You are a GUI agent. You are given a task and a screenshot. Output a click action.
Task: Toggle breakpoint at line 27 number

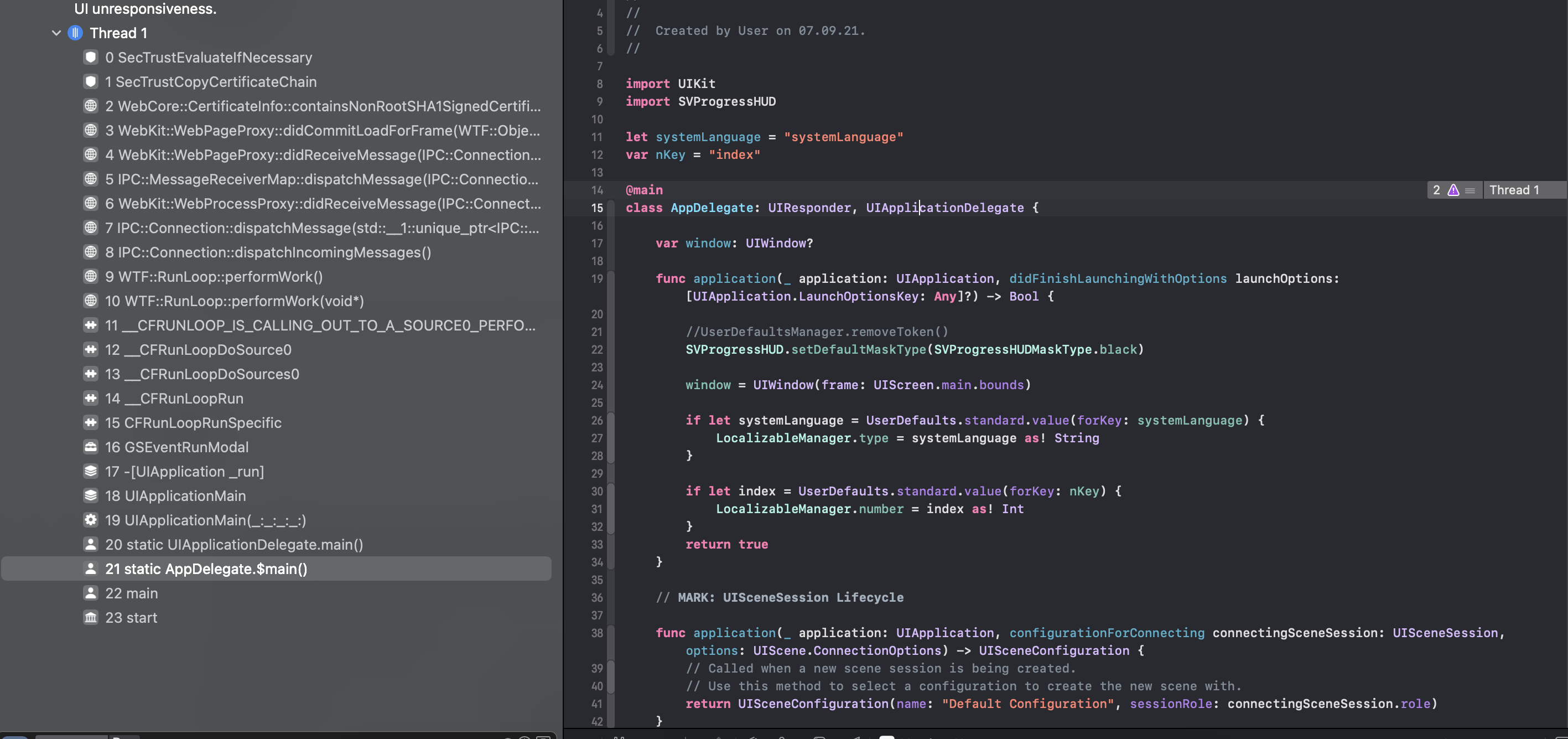(596, 438)
